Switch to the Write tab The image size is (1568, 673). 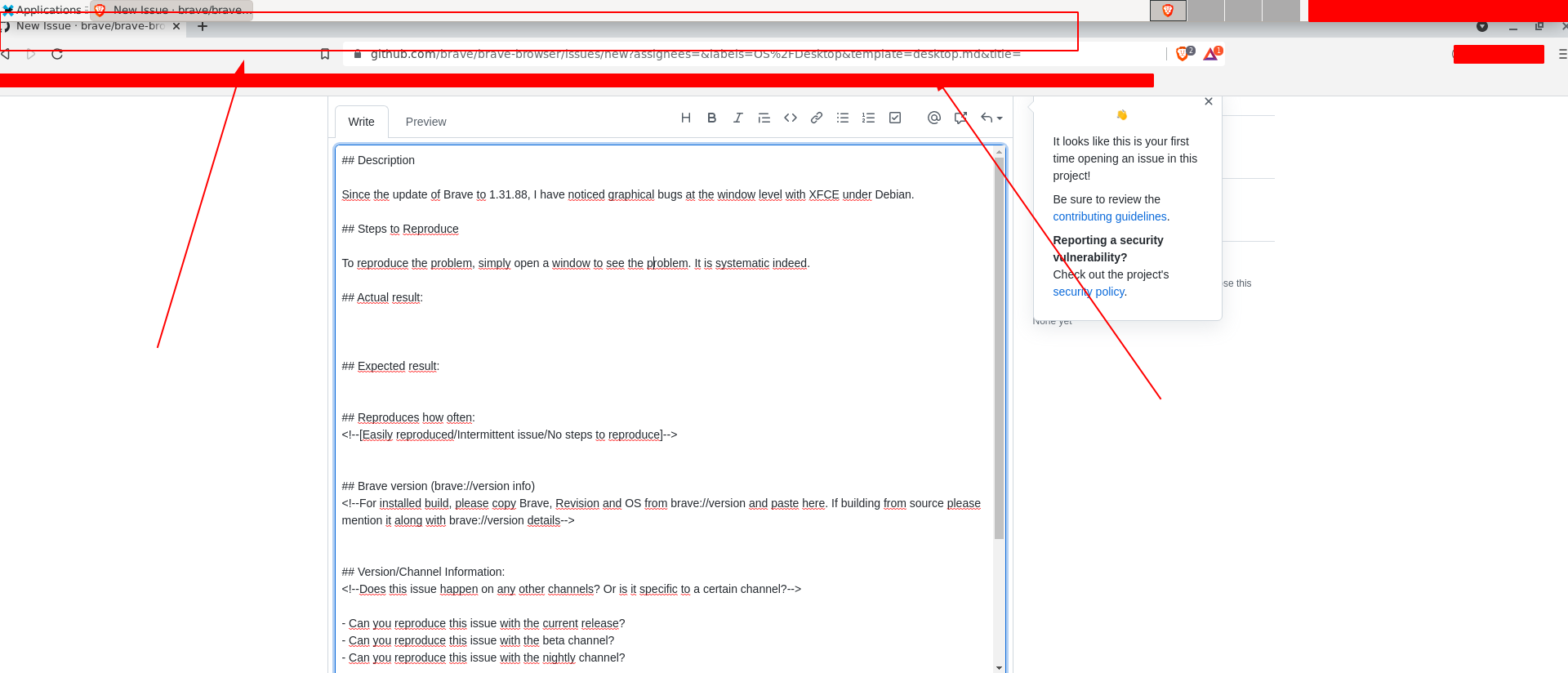(x=361, y=122)
